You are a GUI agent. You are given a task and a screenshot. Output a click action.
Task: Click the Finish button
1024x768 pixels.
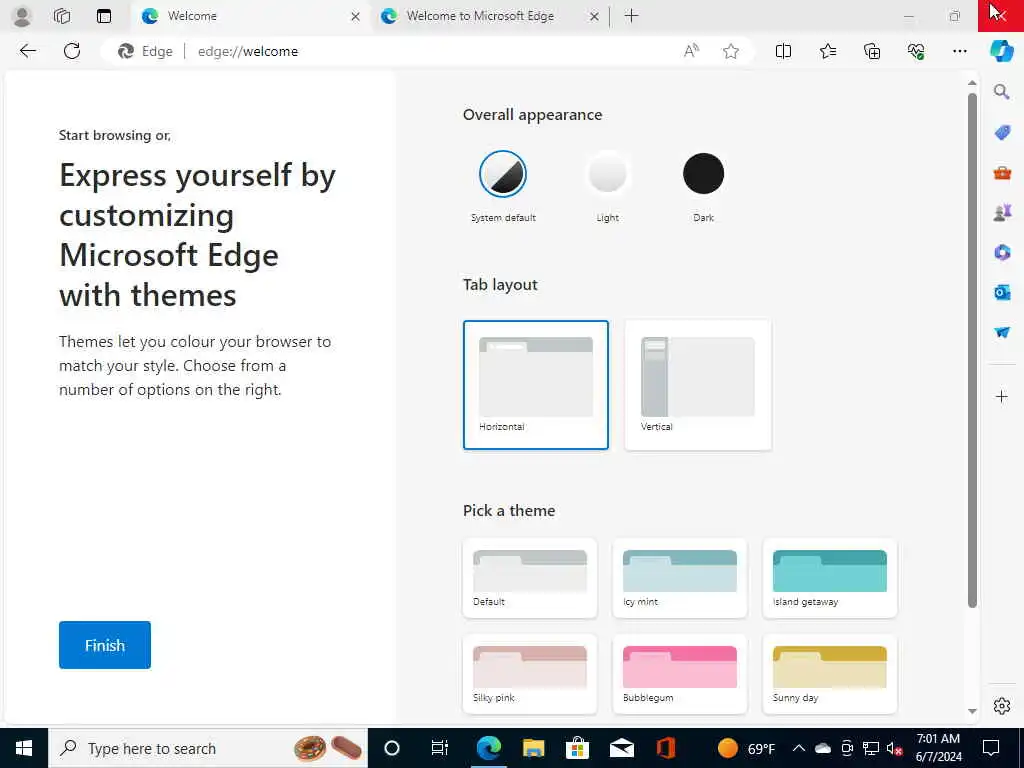point(104,645)
